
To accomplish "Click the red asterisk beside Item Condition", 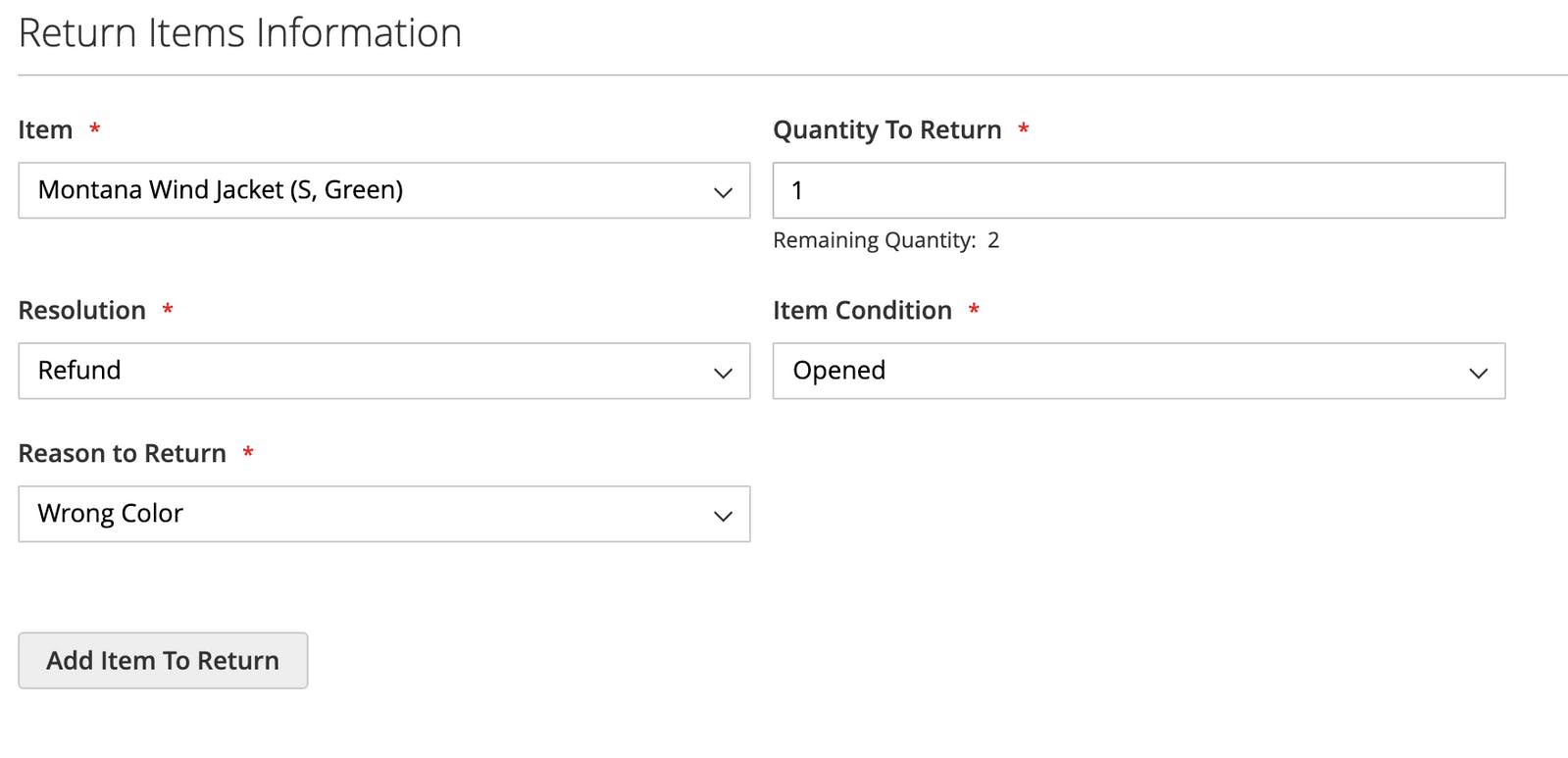I will coord(974,308).
